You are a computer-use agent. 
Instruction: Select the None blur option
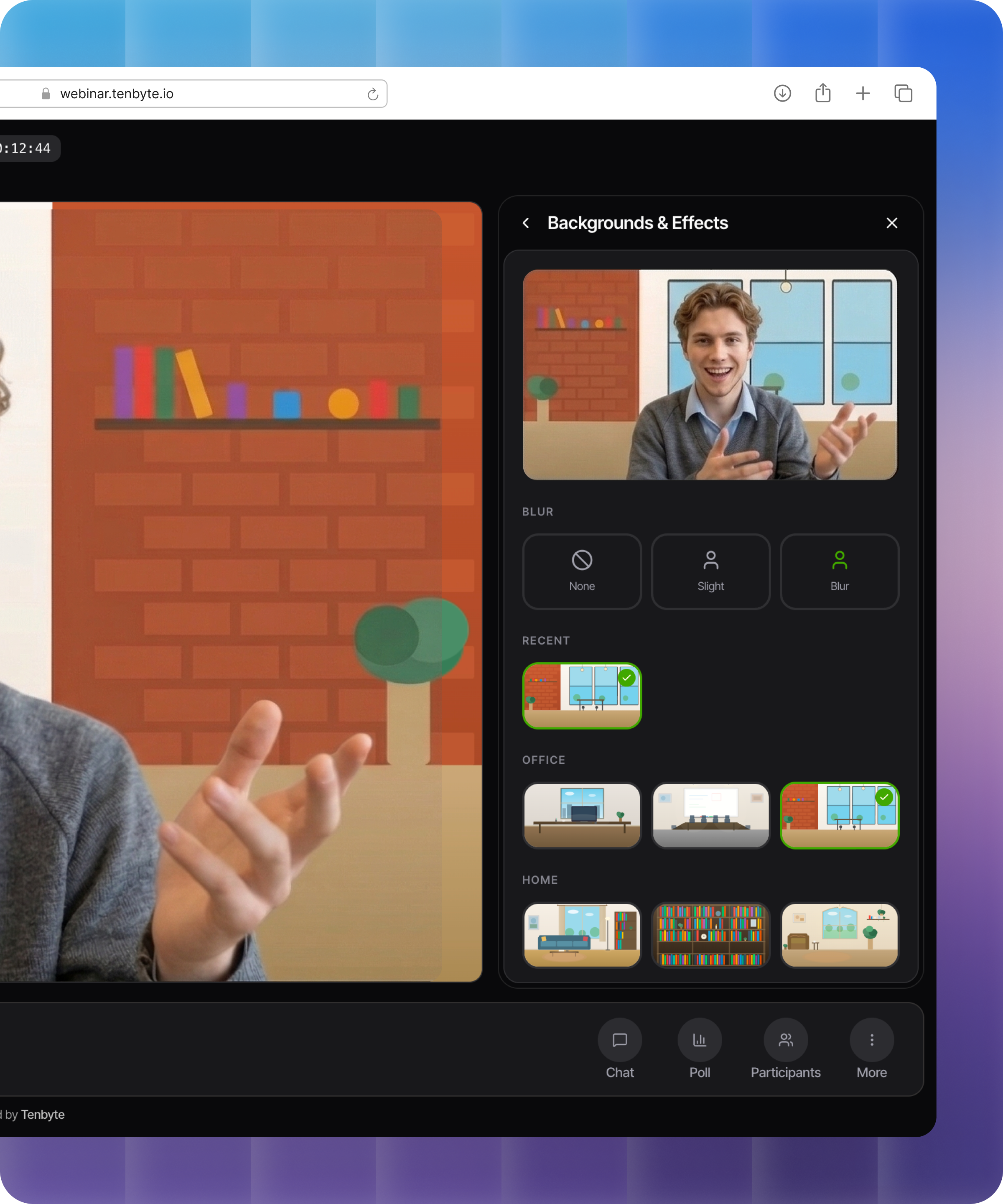(x=582, y=571)
